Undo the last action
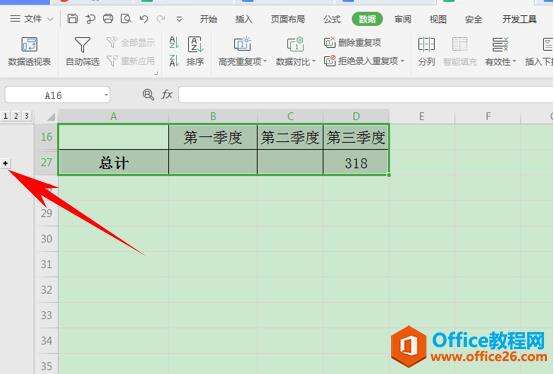The image size is (554, 374). [144, 19]
